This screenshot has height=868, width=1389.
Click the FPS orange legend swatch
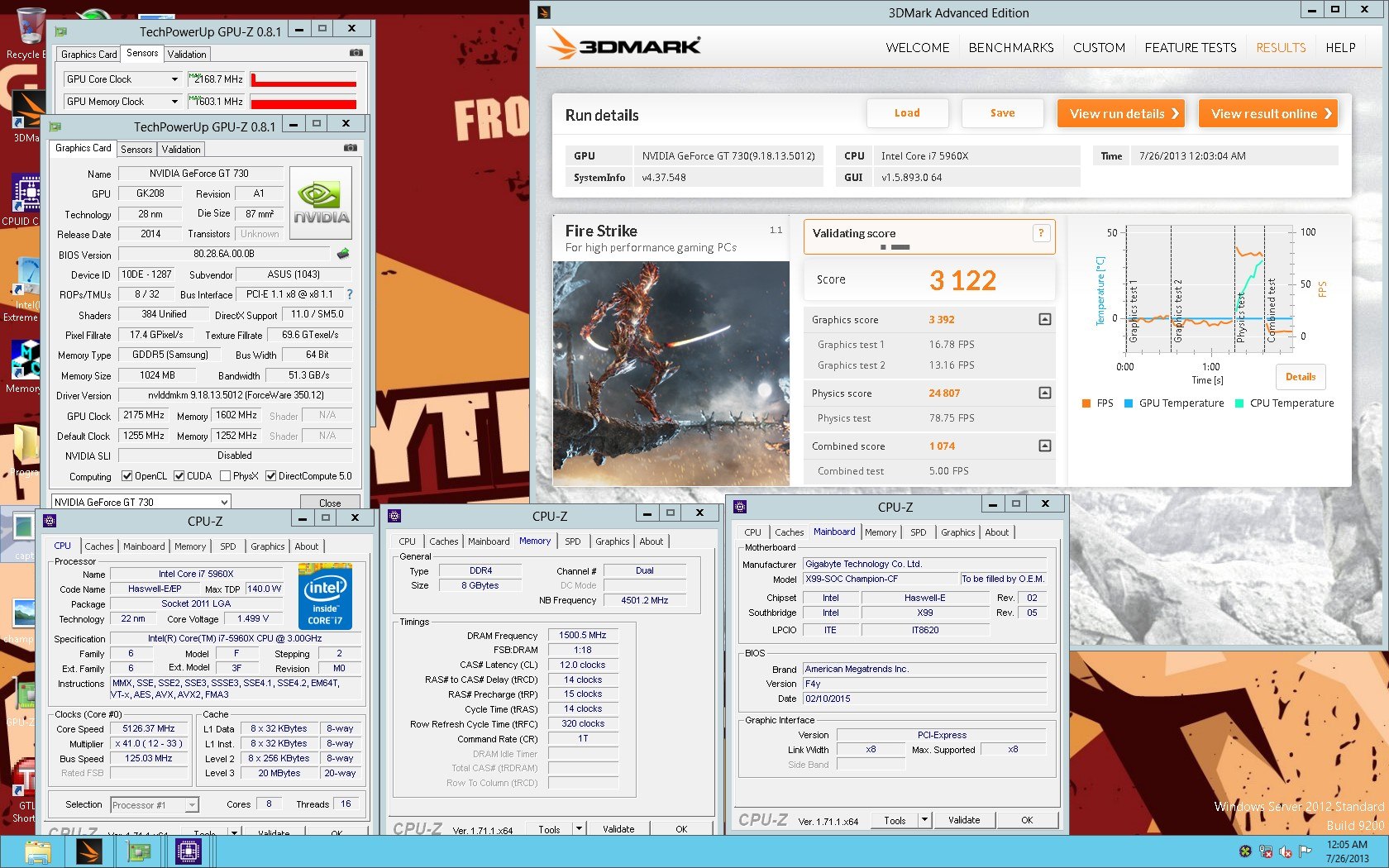(1086, 403)
